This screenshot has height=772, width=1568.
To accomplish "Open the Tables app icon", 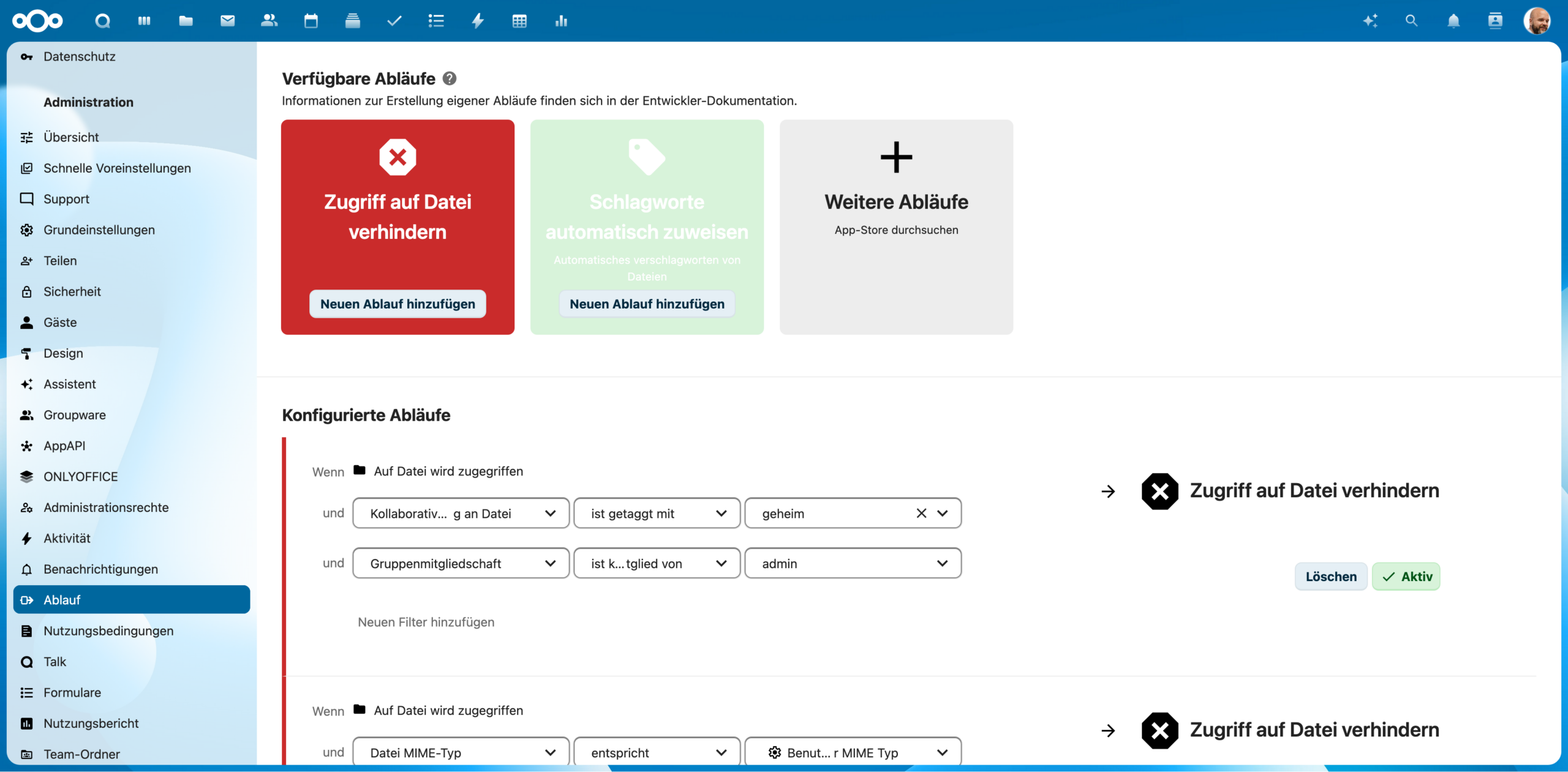I will click(519, 21).
